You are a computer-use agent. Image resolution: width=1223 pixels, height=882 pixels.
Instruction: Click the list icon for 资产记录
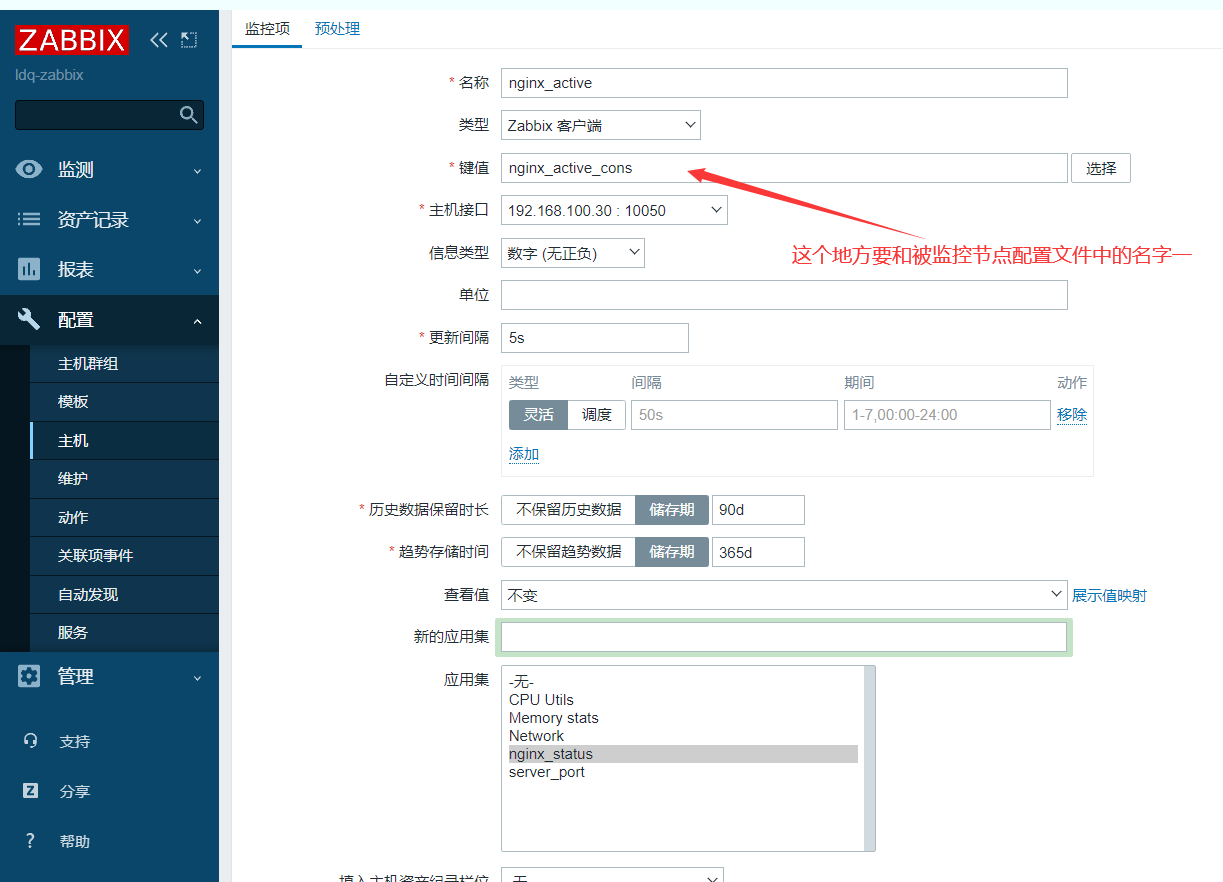coord(29,220)
